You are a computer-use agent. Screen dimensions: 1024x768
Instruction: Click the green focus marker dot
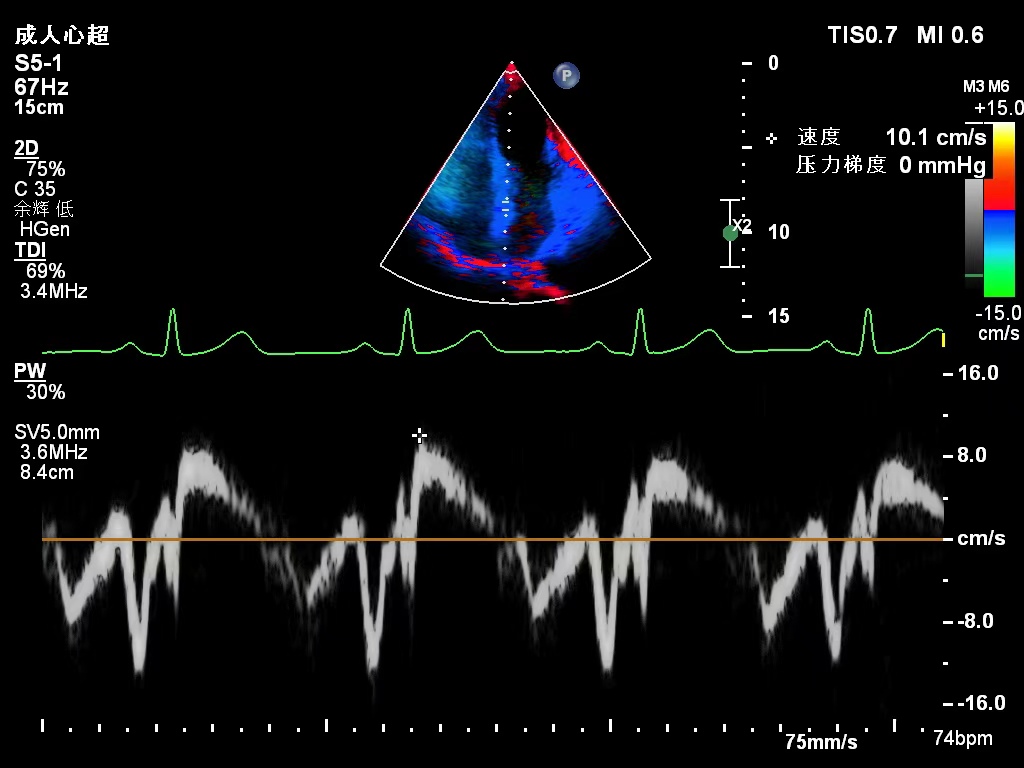(730, 233)
